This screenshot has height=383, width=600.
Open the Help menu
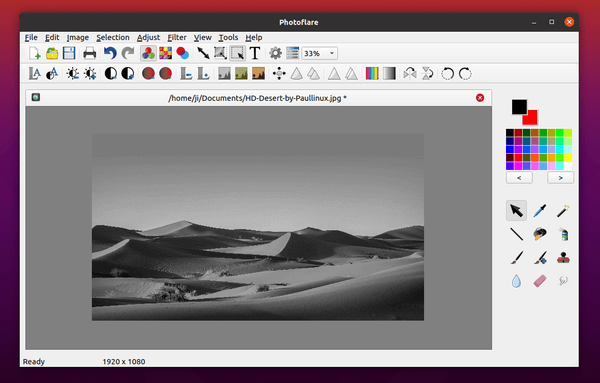click(254, 37)
